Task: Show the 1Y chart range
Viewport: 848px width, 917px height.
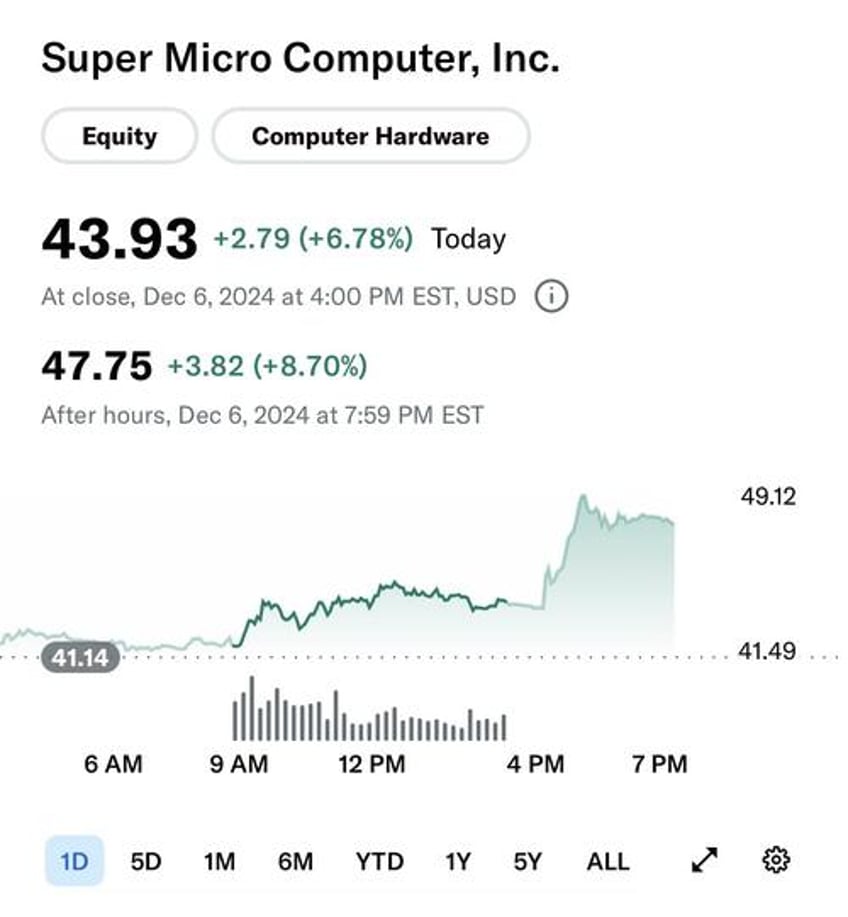Action: click(457, 861)
